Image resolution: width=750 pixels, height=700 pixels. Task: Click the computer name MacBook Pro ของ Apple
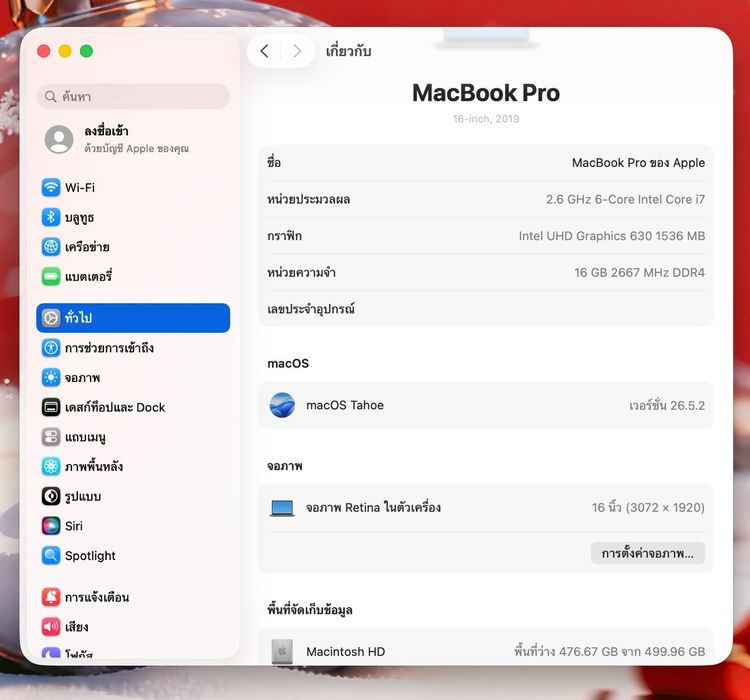[639, 163]
